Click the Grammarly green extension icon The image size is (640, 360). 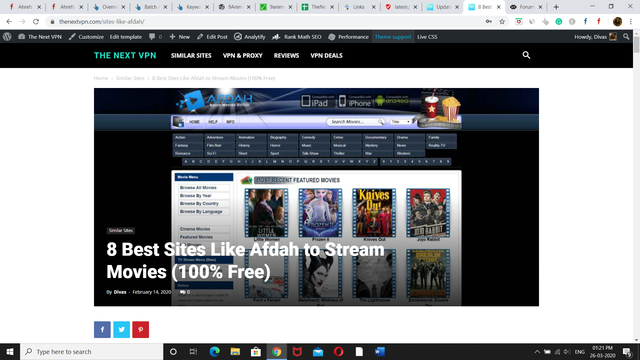[x=558, y=22]
